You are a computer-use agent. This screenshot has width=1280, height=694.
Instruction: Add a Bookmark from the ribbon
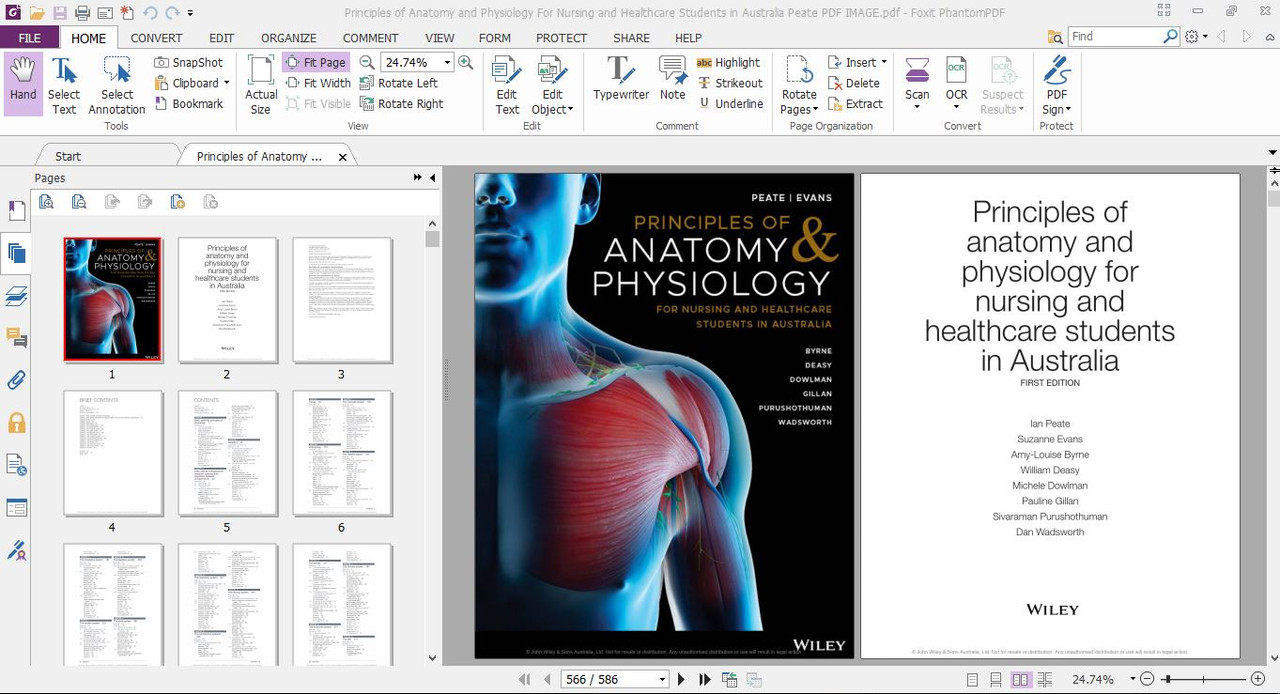coord(189,103)
